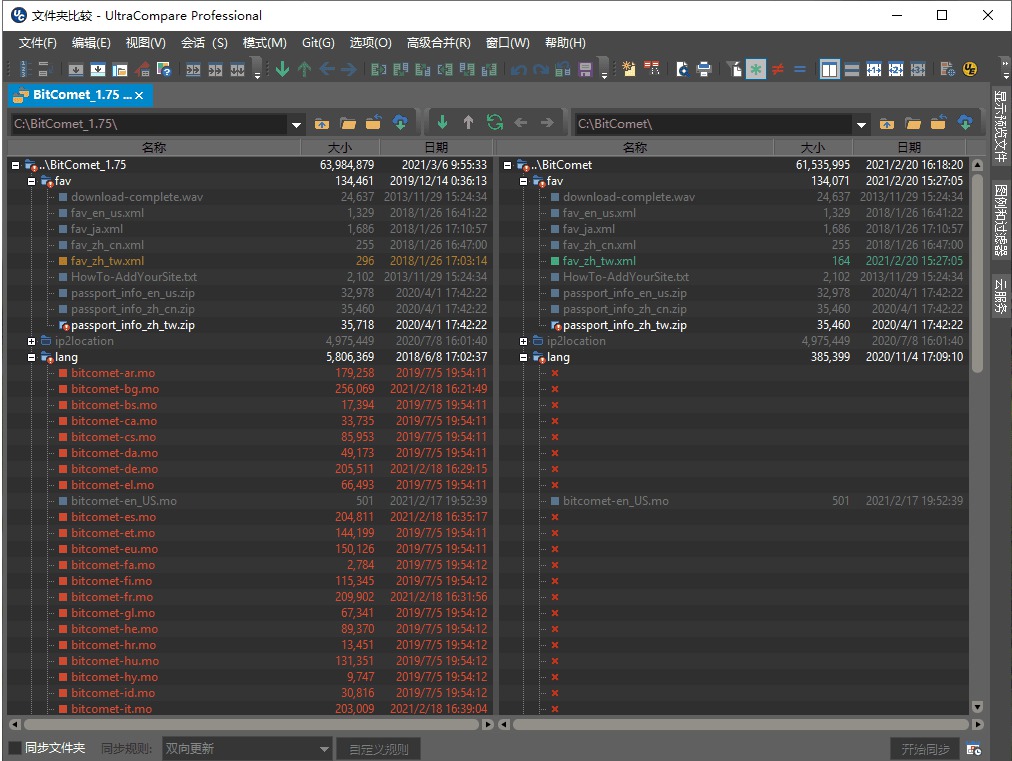Click the save purple floppy disk icon
The width and height of the screenshot is (1012, 761).
tap(585, 69)
